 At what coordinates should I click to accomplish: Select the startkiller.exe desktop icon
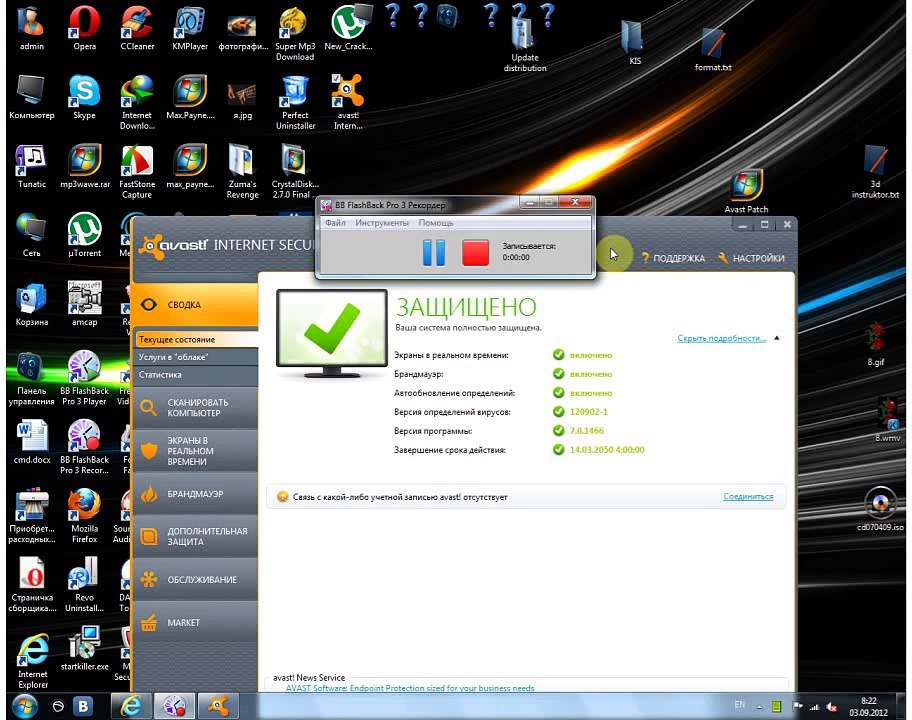pos(84,648)
